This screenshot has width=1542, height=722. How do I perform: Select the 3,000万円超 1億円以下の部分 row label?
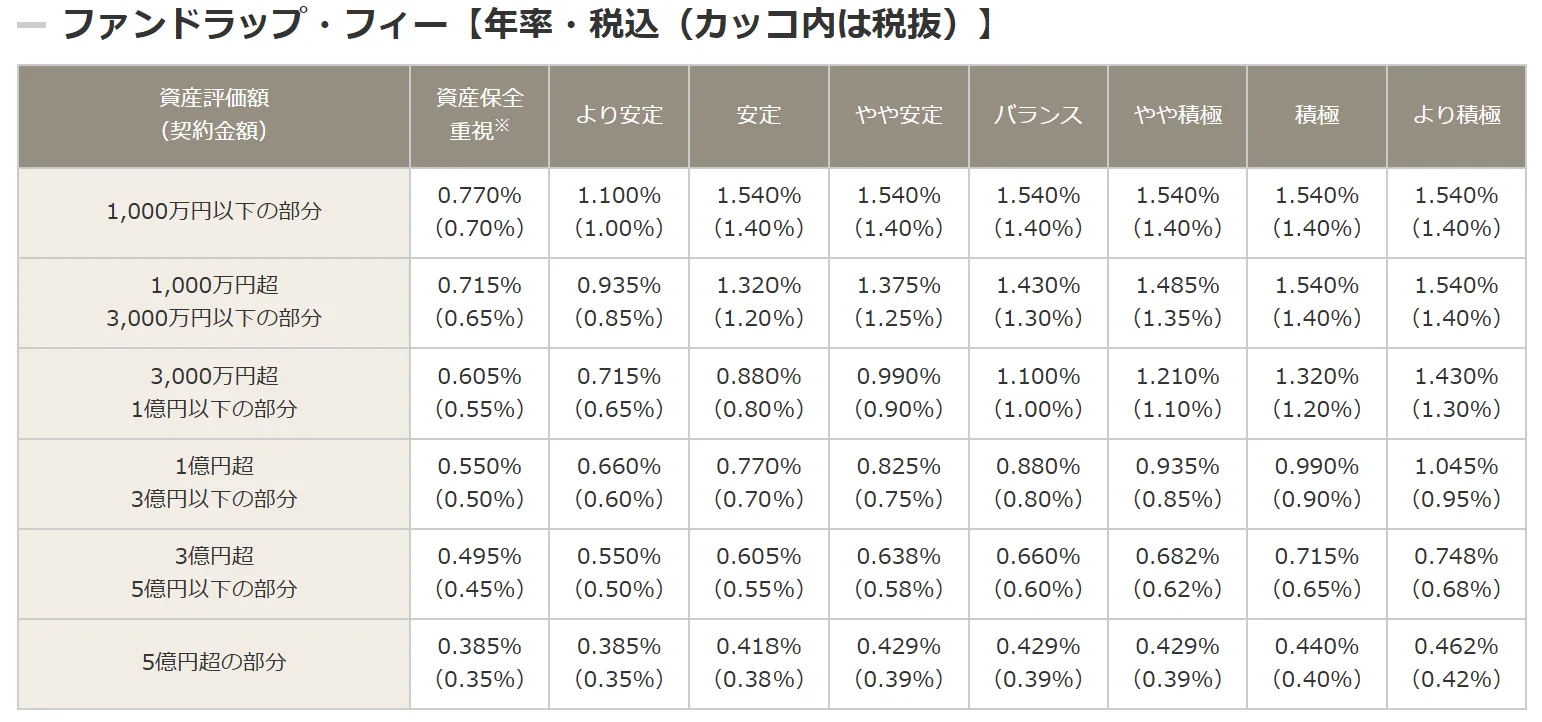[x=214, y=392]
